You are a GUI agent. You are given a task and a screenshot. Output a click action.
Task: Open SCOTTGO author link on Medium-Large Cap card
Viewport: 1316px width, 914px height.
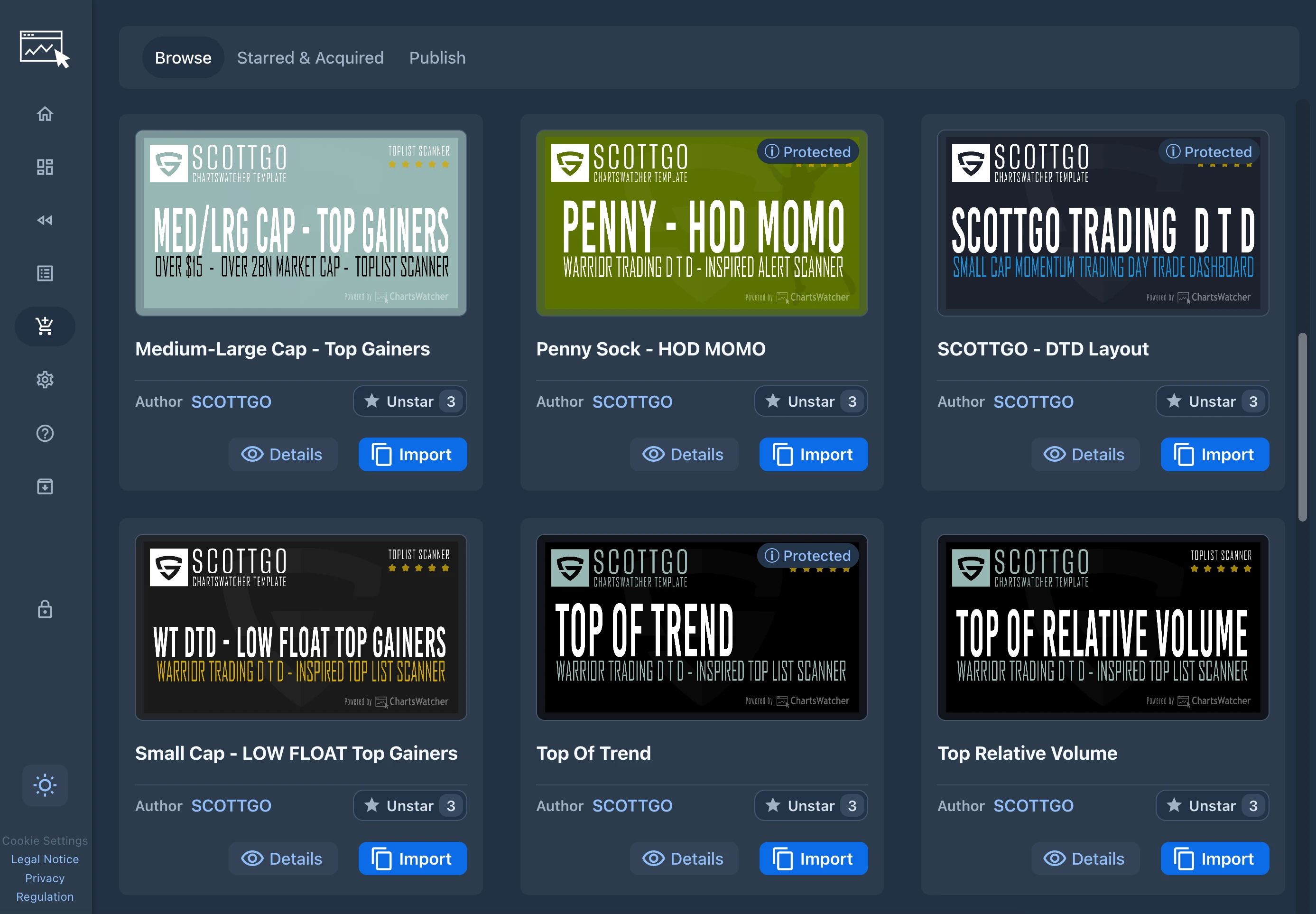231,402
